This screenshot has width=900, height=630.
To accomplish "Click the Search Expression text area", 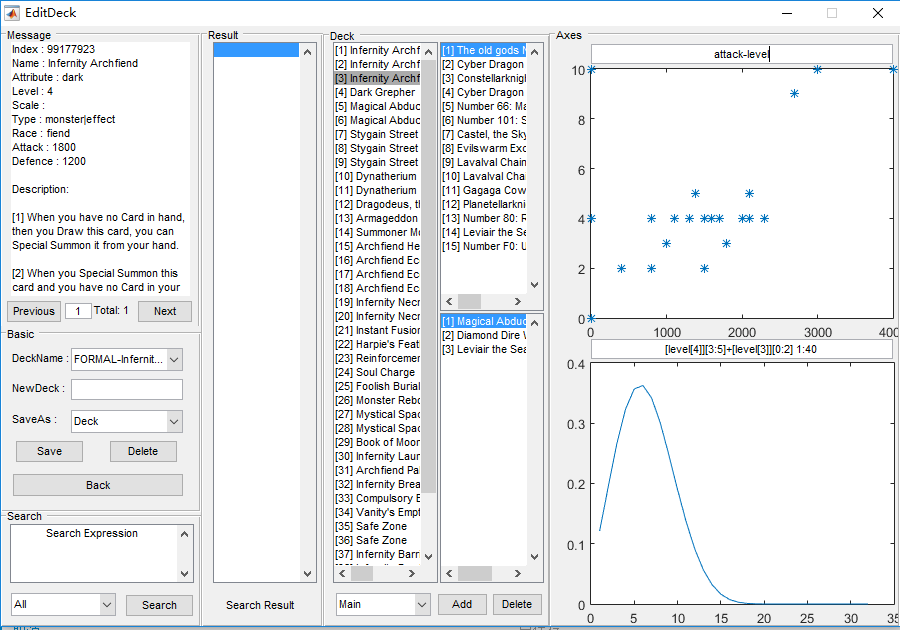I will coord(94,553).
